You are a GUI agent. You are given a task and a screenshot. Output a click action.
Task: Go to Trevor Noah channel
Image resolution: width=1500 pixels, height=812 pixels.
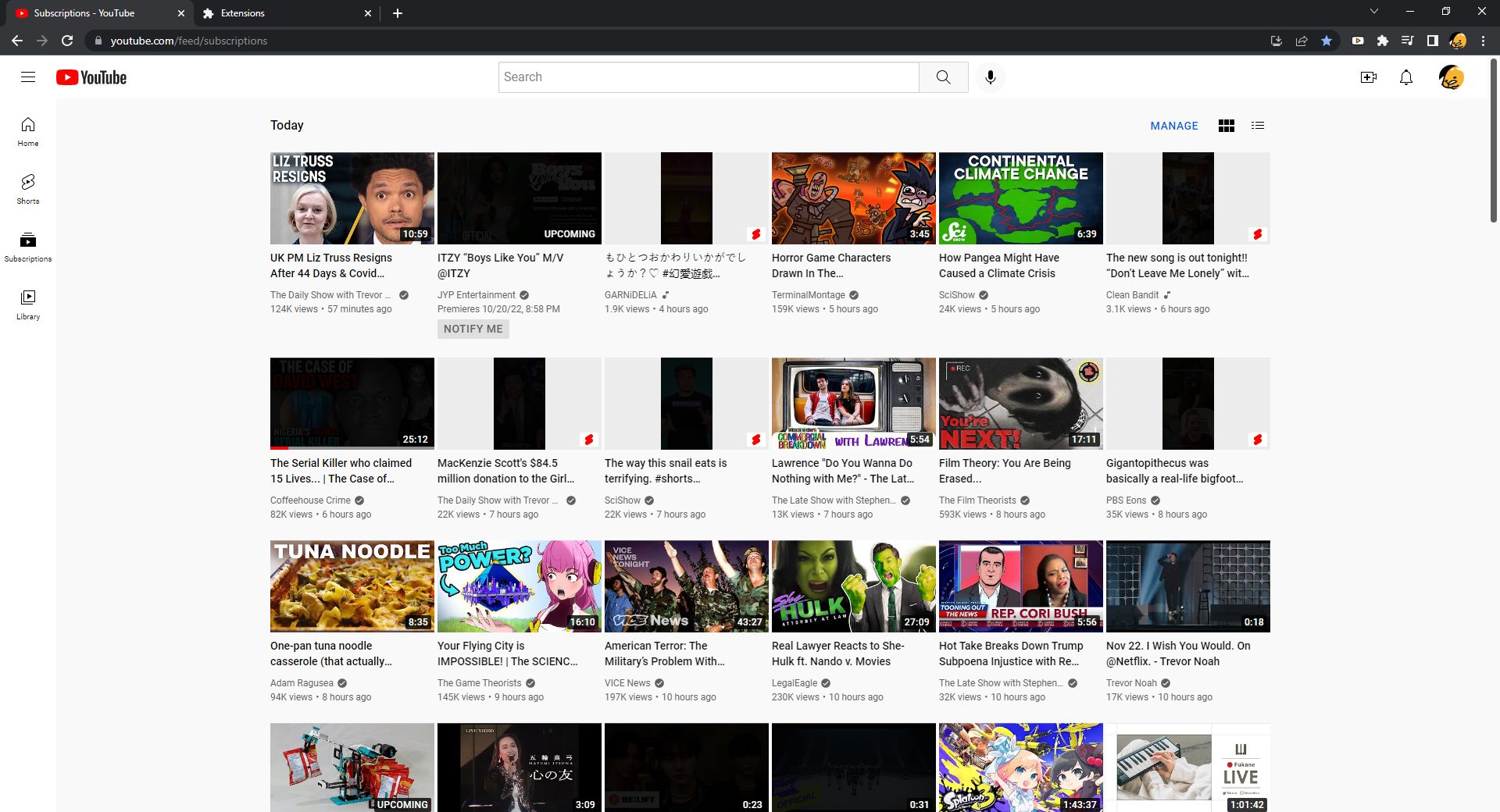pos(1131,683)
